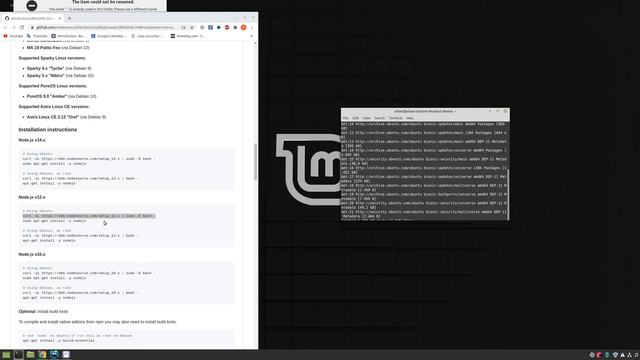Open the Introduction bookmark

click(68, 36)
